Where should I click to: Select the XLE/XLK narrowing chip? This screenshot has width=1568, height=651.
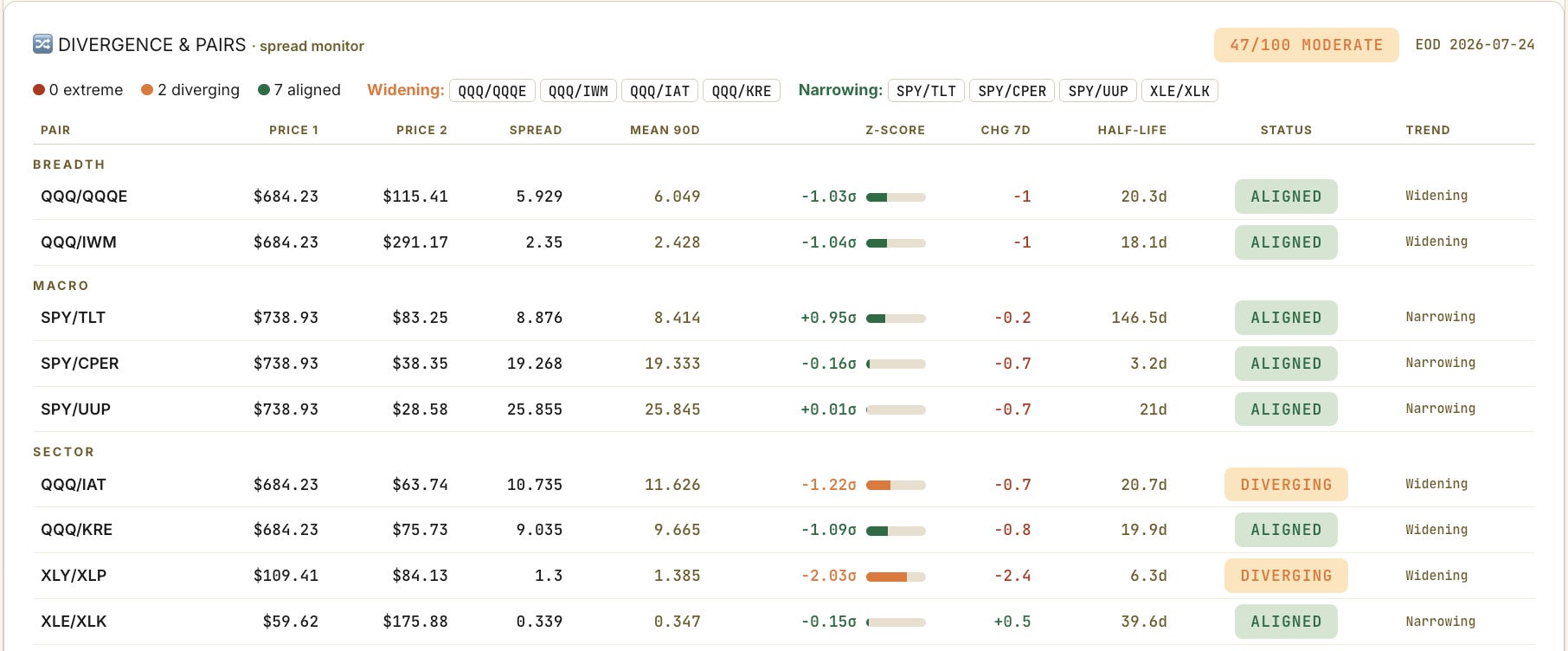[x=1179, y=91]
